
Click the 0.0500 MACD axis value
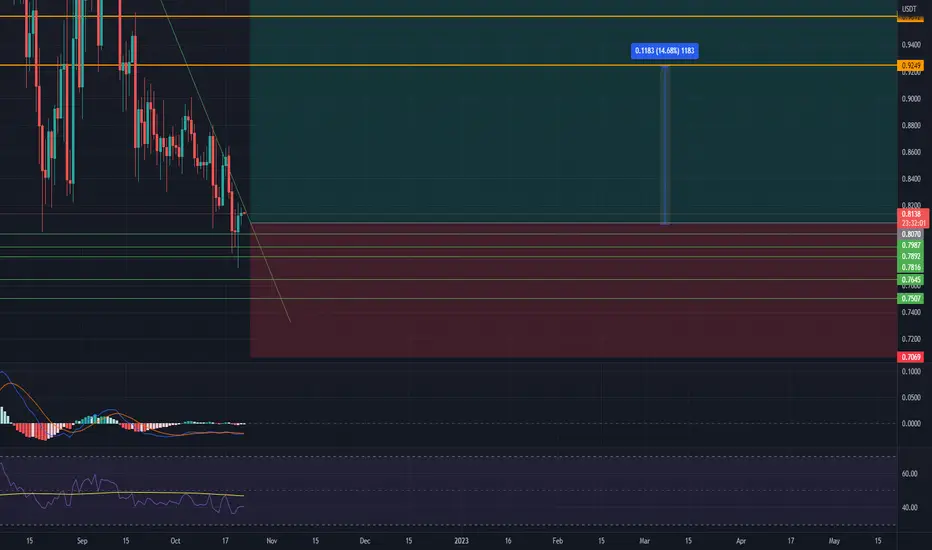[x=911, y=397]
